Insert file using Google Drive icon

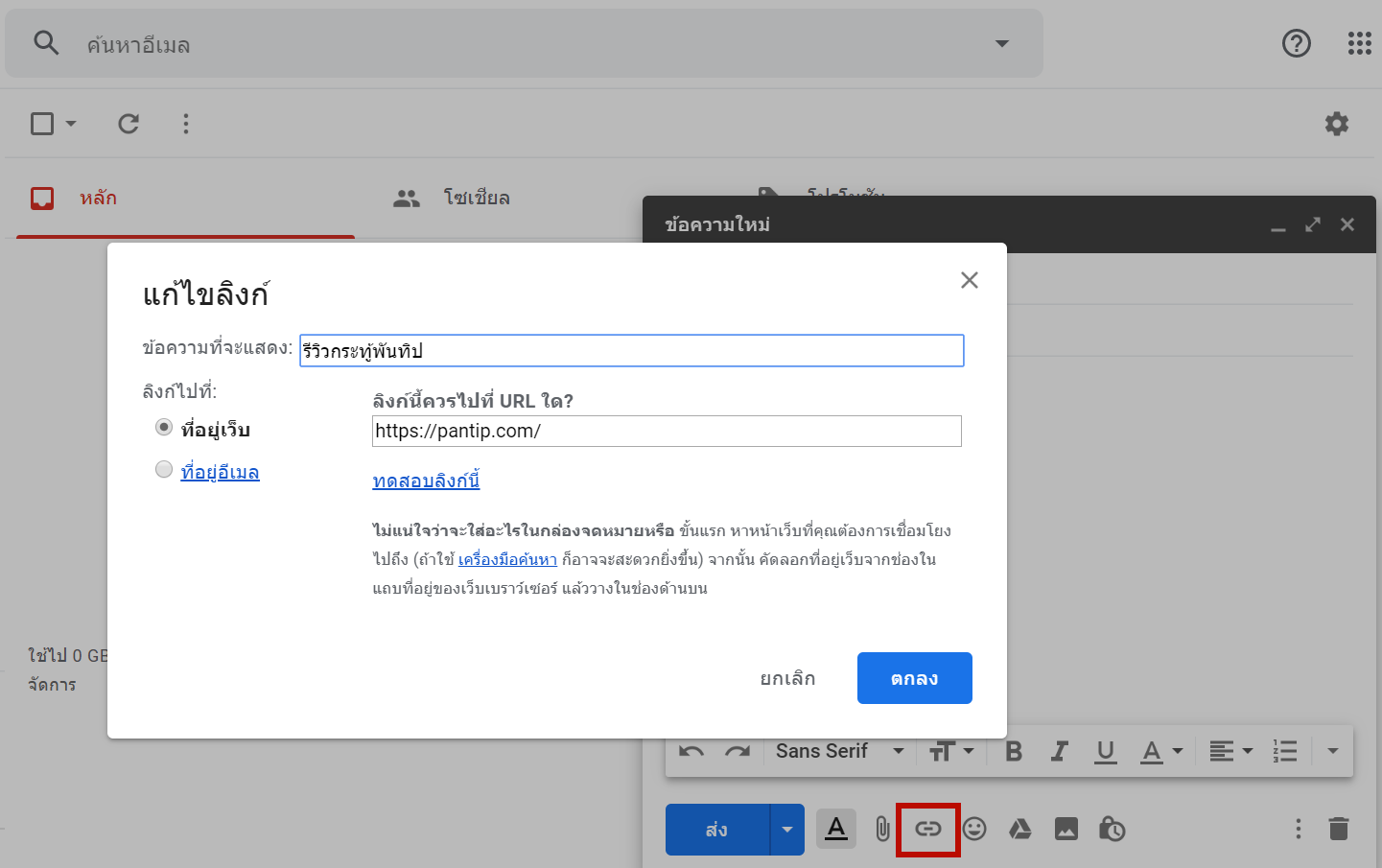coord(1020,829)
